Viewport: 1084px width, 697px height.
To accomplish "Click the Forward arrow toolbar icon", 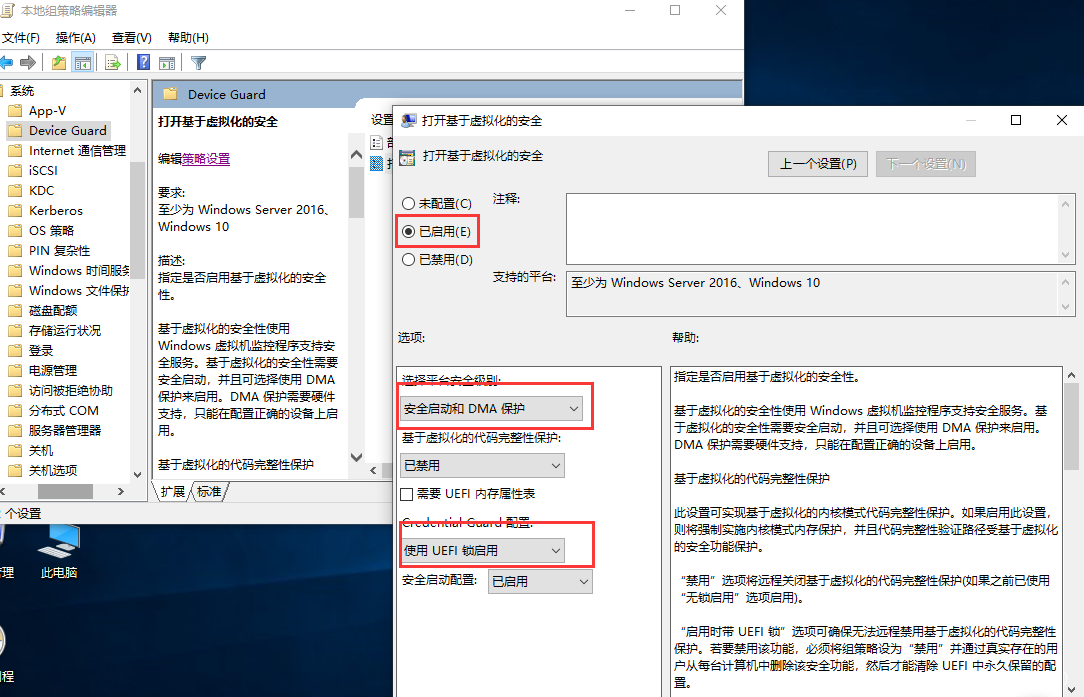I will click(28, 63).
